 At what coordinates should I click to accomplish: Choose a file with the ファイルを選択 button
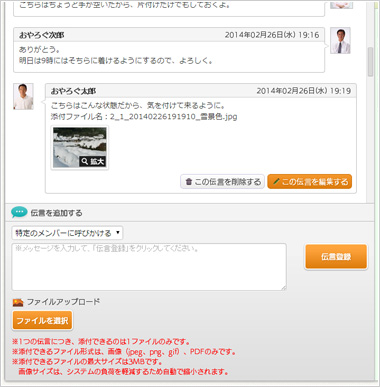coord(42,320)
